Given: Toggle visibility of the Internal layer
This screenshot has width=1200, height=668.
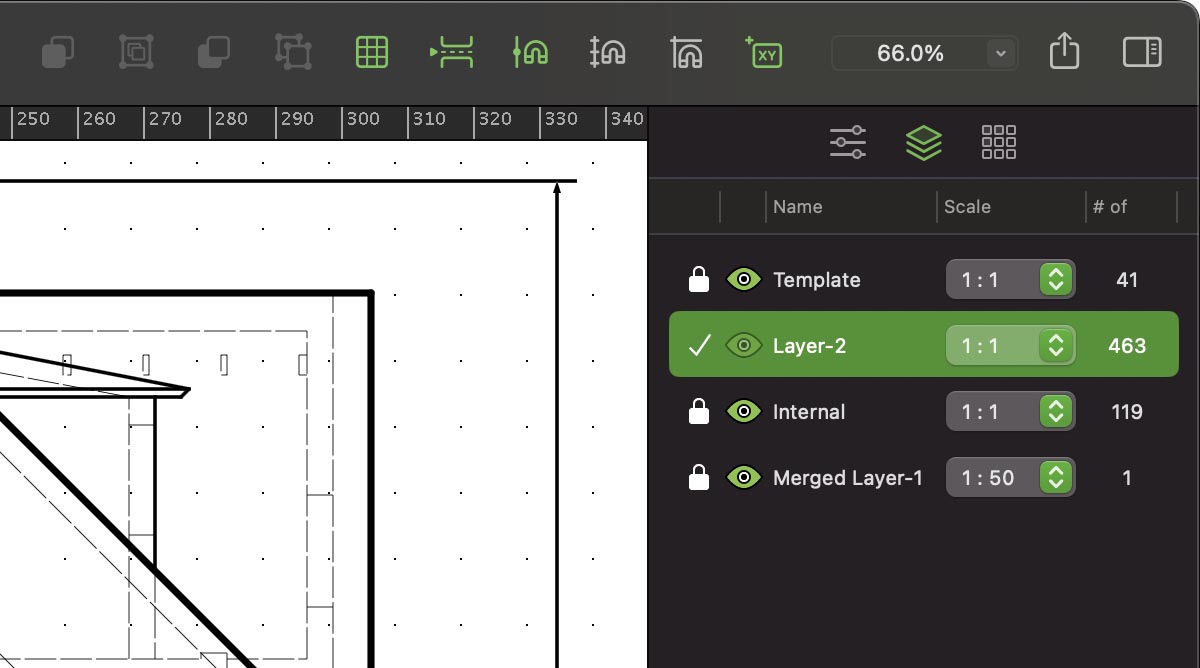Looking at the screenshot, I should click(x=743, y=412).
